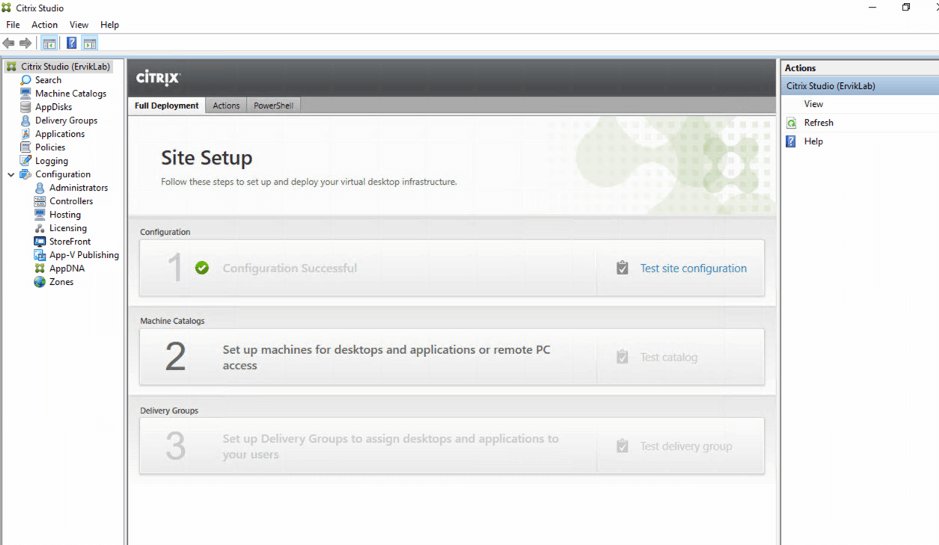Viewport: 939px width, 545px height.
Task: Open View in the Actions pane
Action: (x=813, y=104)
